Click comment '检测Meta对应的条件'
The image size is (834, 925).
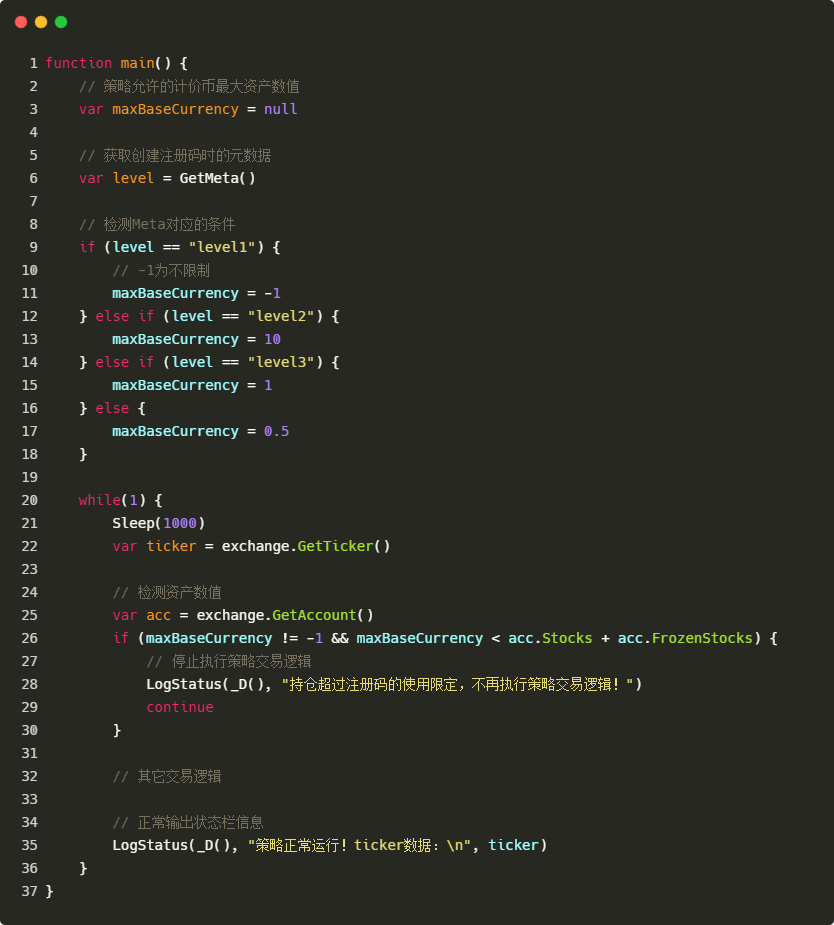click(169, 224)
